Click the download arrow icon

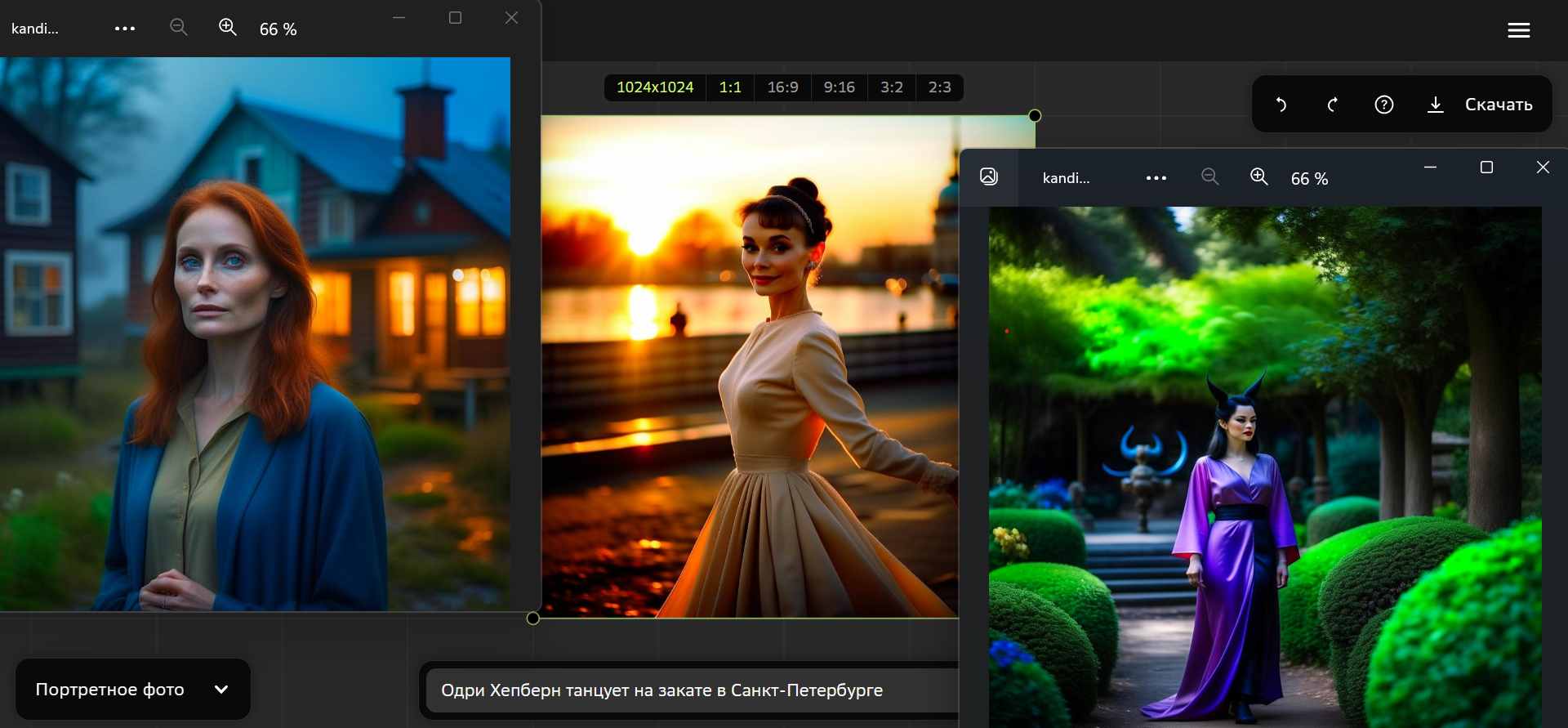pyautogui.click(x=1435, y=105)
